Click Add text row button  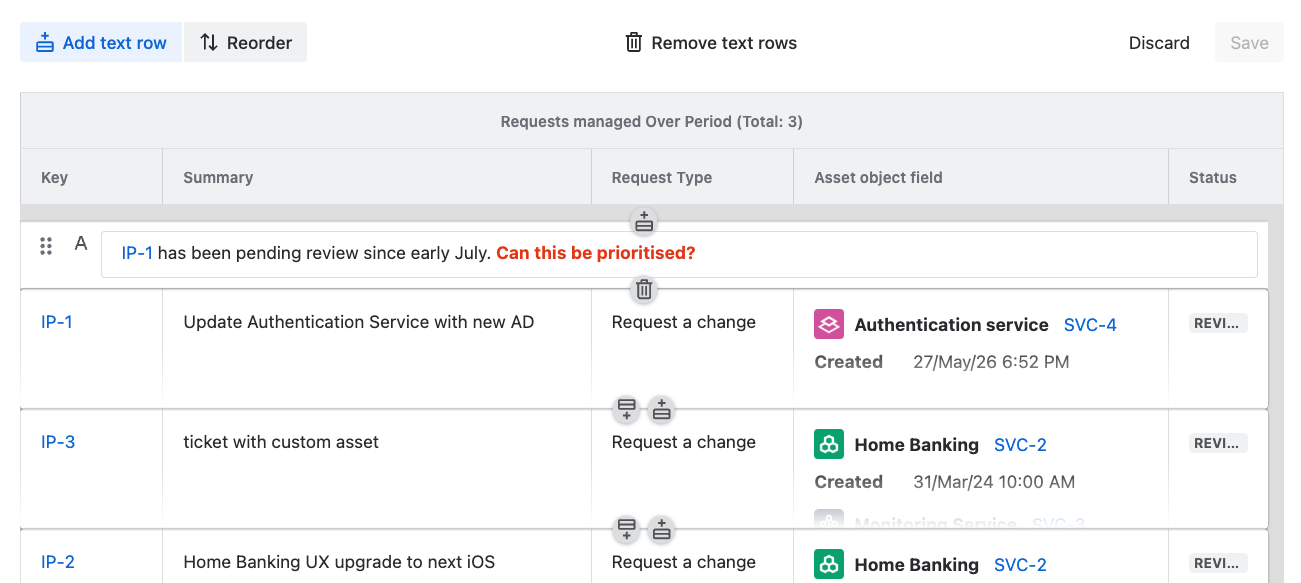coord(101,43)
